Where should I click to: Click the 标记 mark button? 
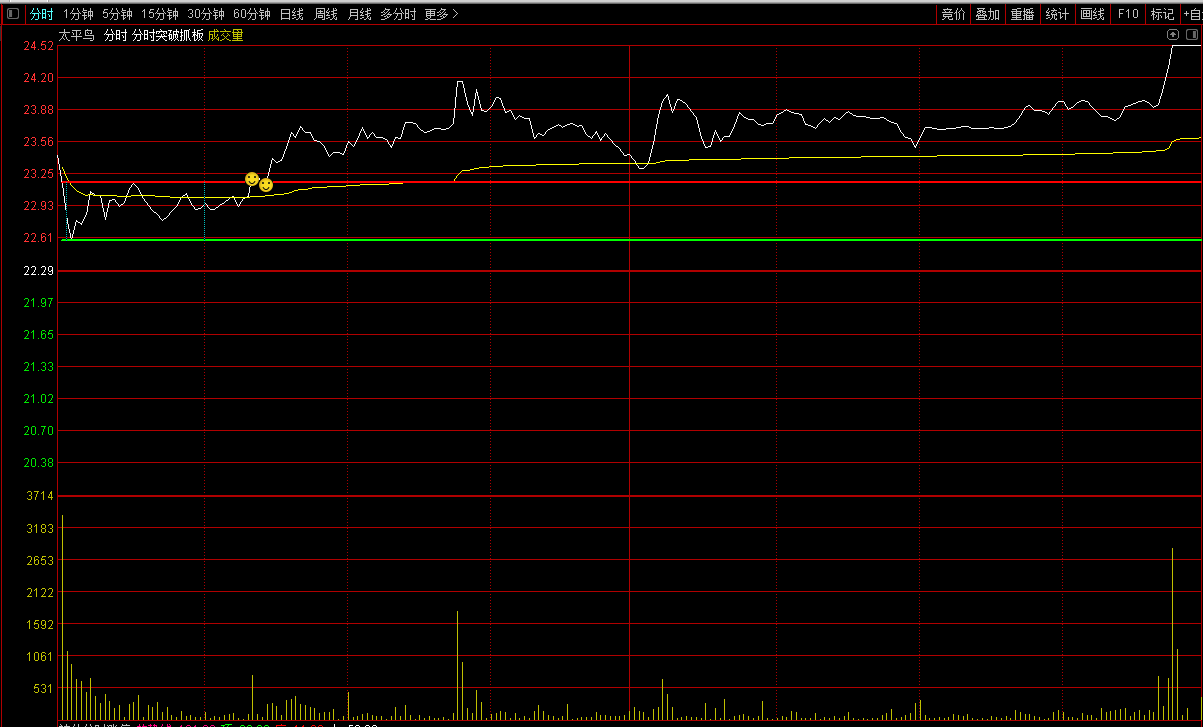[1162, 14]
